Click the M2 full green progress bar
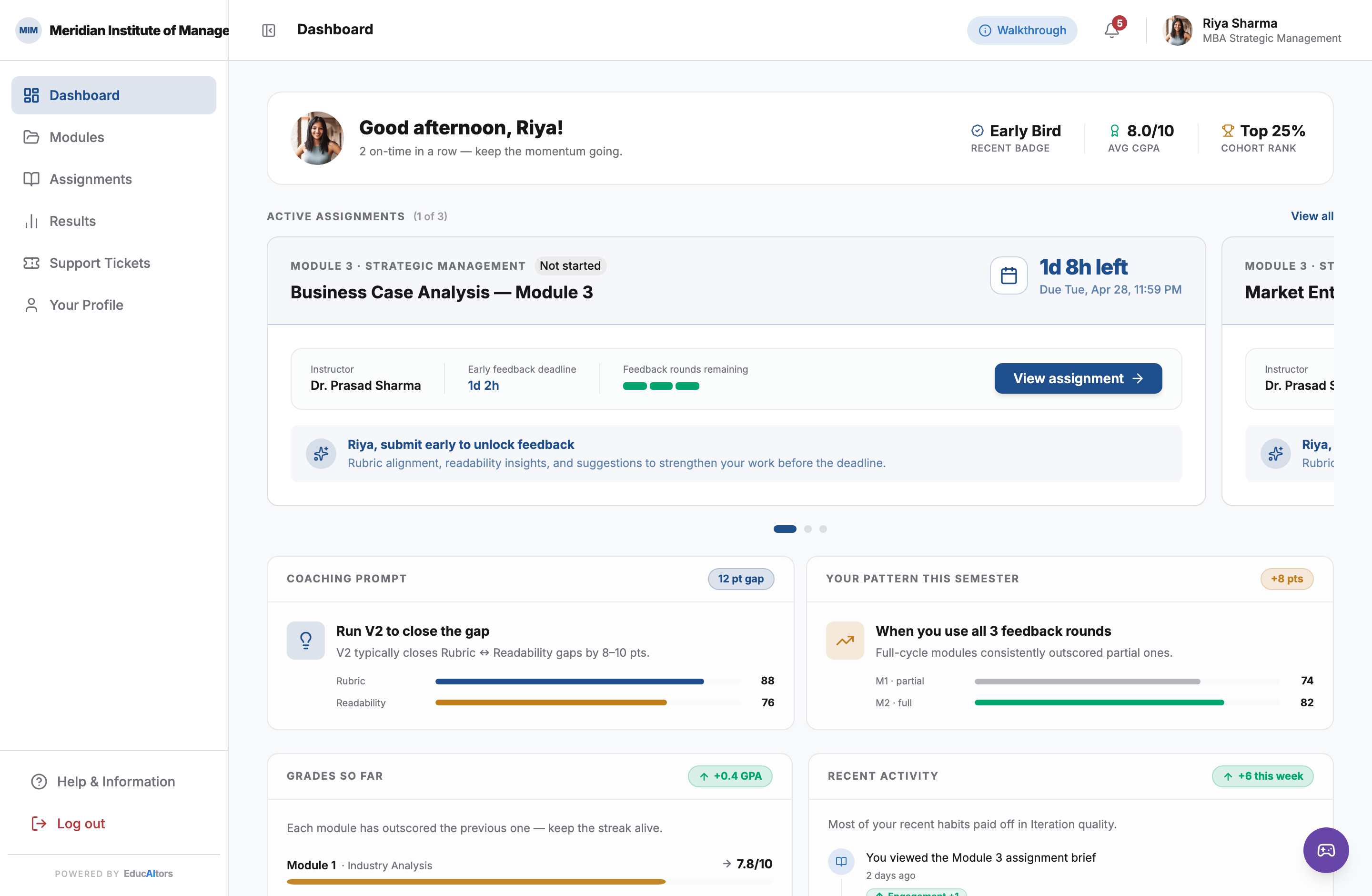The height and width of the screenshot is (896, 1372). pos(1127,703)
